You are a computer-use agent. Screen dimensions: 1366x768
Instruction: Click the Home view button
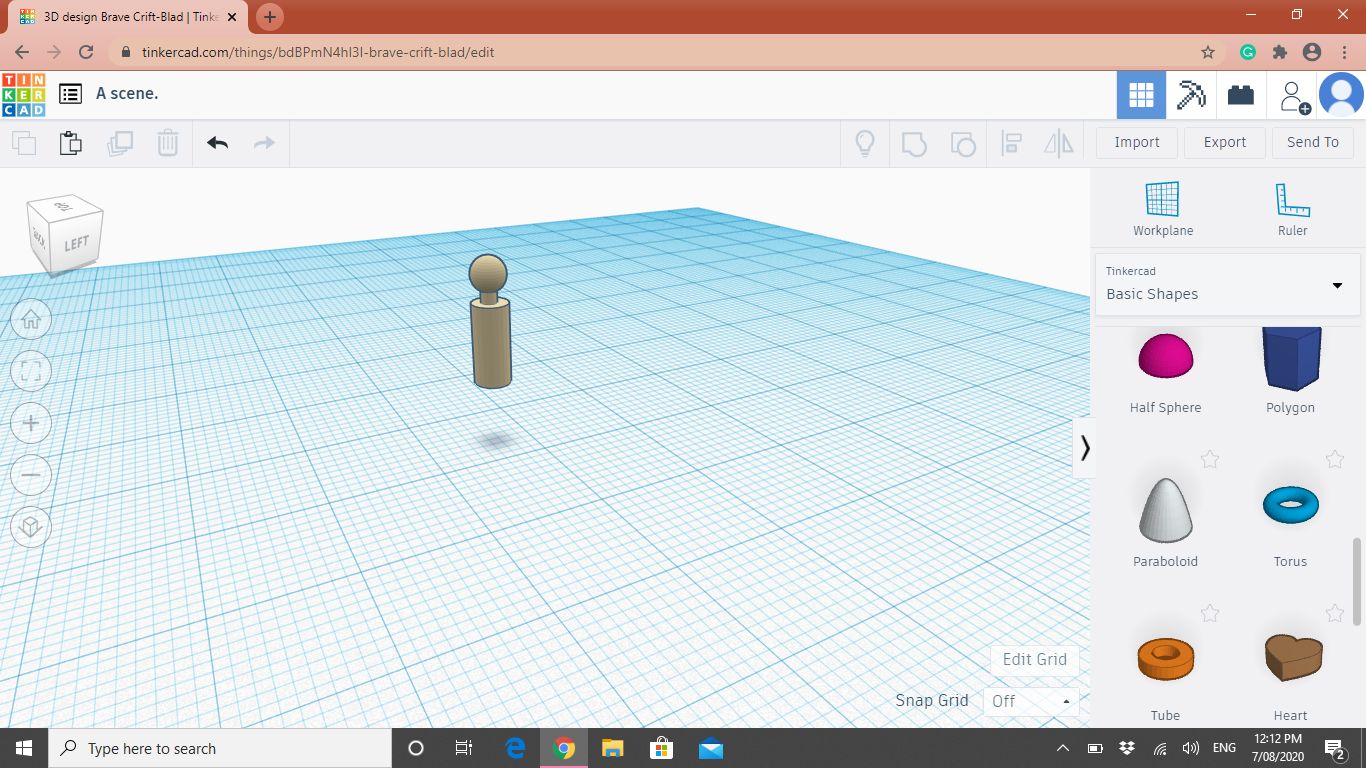click(31, 319)
